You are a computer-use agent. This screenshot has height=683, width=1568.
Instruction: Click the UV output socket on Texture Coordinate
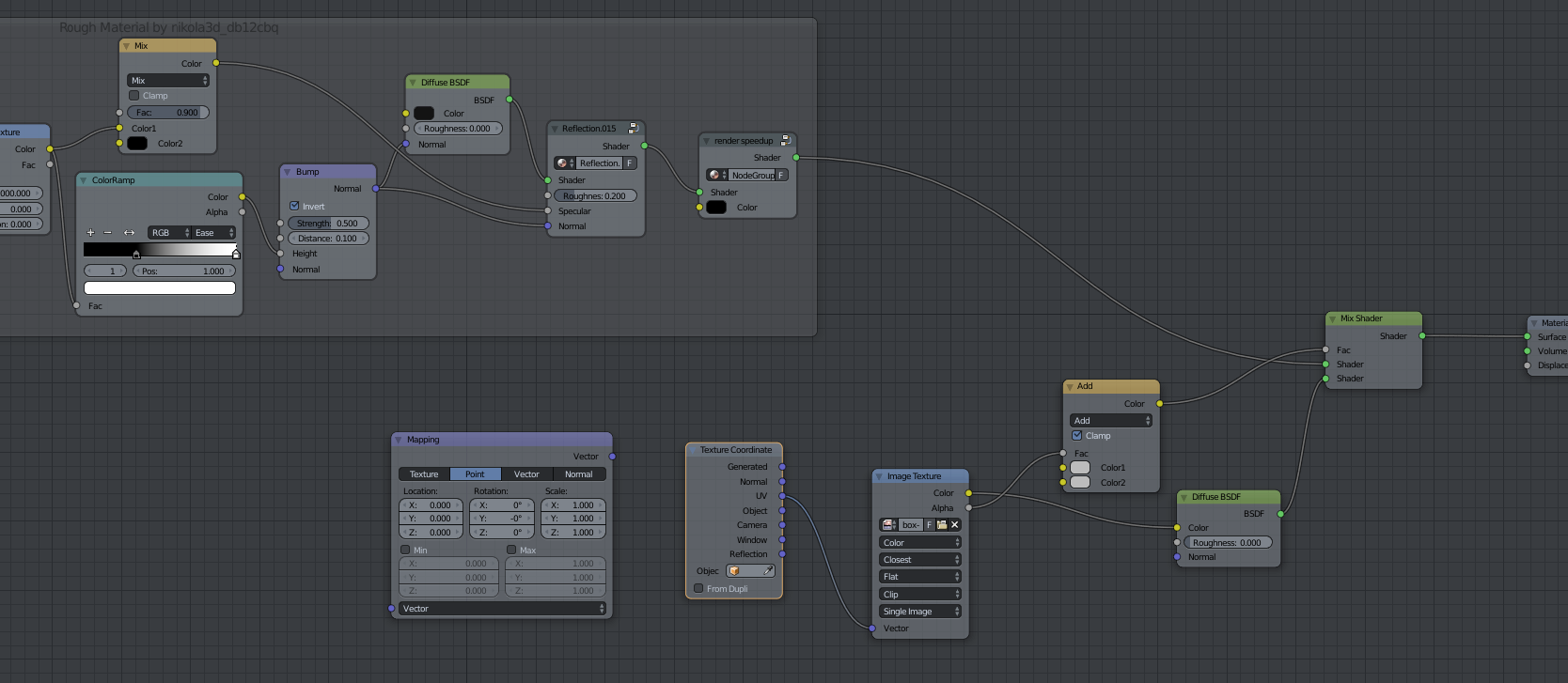click(x=782, y=496)
